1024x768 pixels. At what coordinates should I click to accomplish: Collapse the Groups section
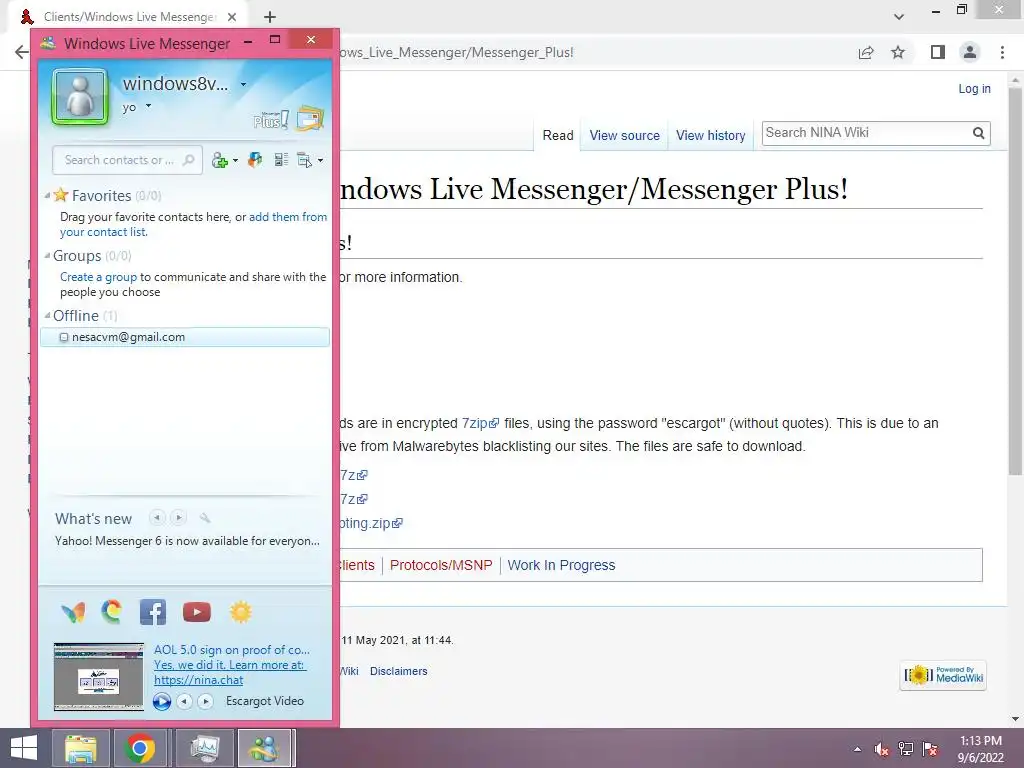[x=47, y=255]
